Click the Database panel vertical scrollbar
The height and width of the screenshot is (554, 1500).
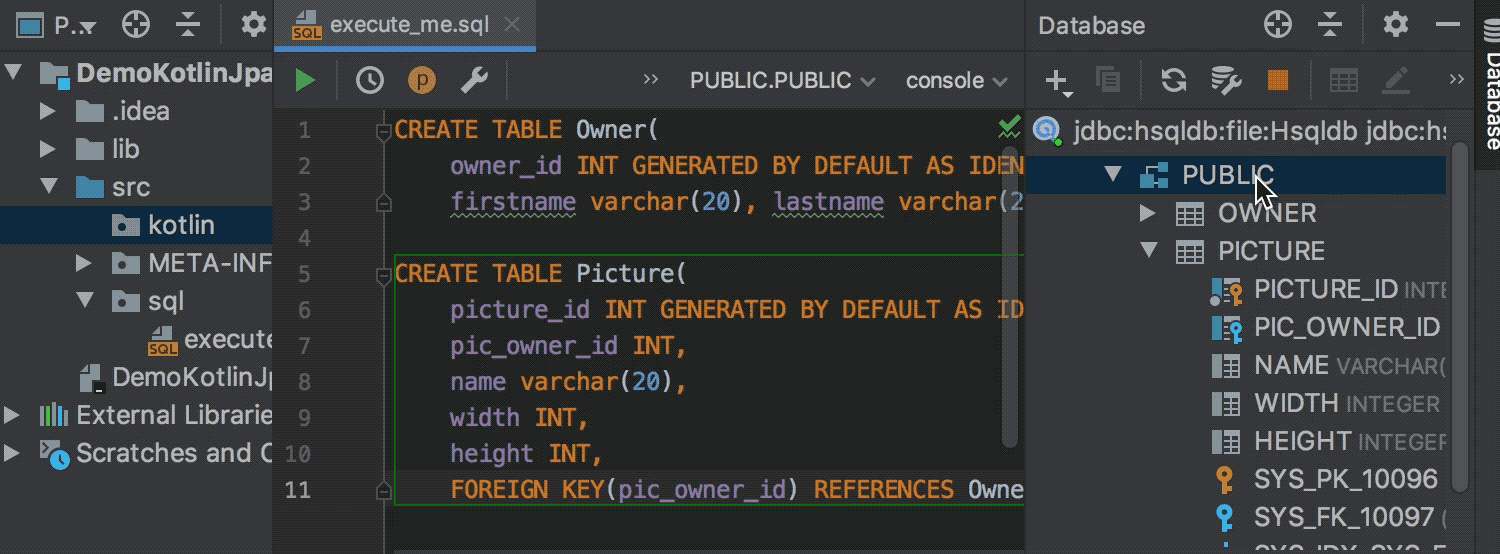[1460, 300]
